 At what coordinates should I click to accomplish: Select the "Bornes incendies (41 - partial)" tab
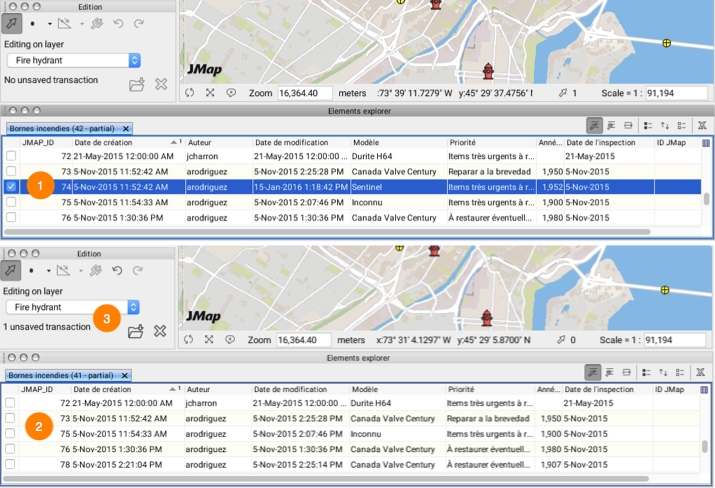(x=62, y=375)
